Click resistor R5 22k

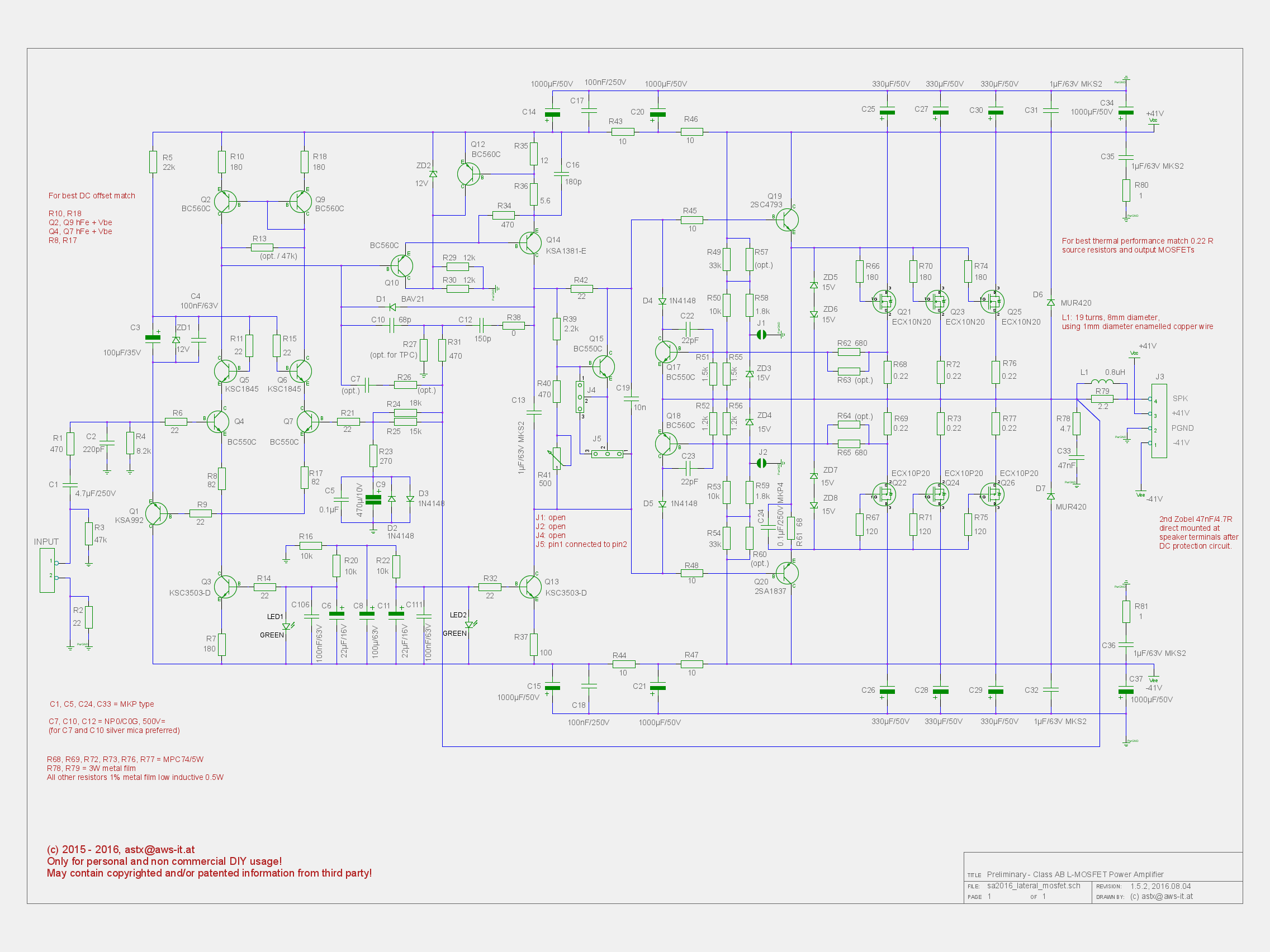153,162
